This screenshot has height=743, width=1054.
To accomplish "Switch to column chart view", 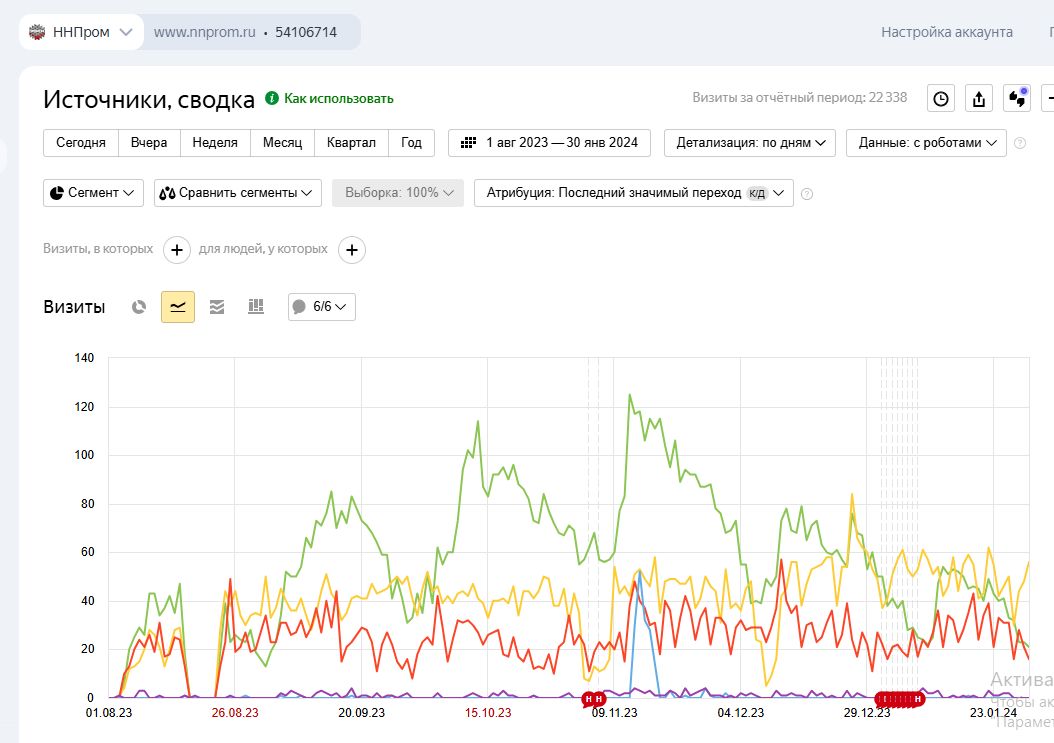I will click(255, 307).
